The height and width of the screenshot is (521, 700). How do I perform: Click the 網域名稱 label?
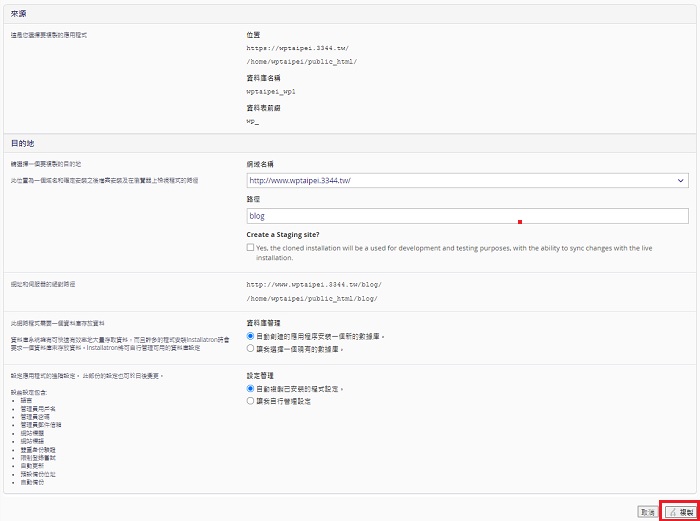coord(260,164)
